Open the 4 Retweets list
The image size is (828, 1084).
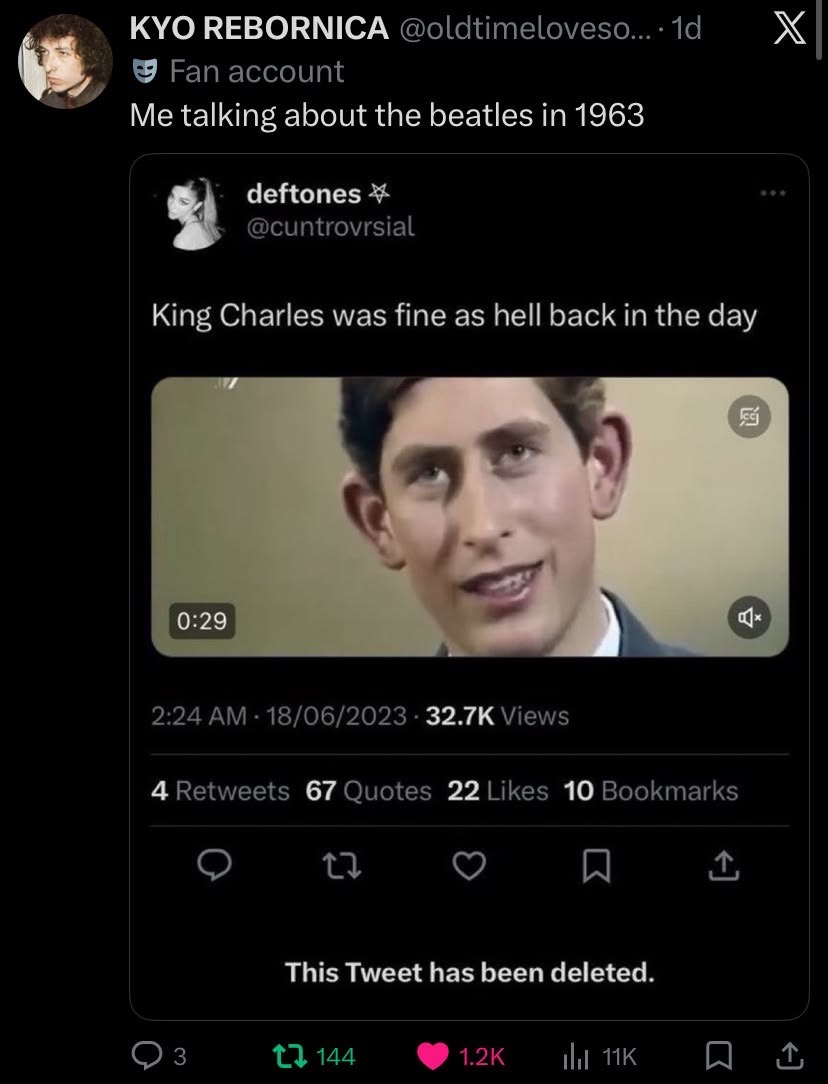(220, 791)
